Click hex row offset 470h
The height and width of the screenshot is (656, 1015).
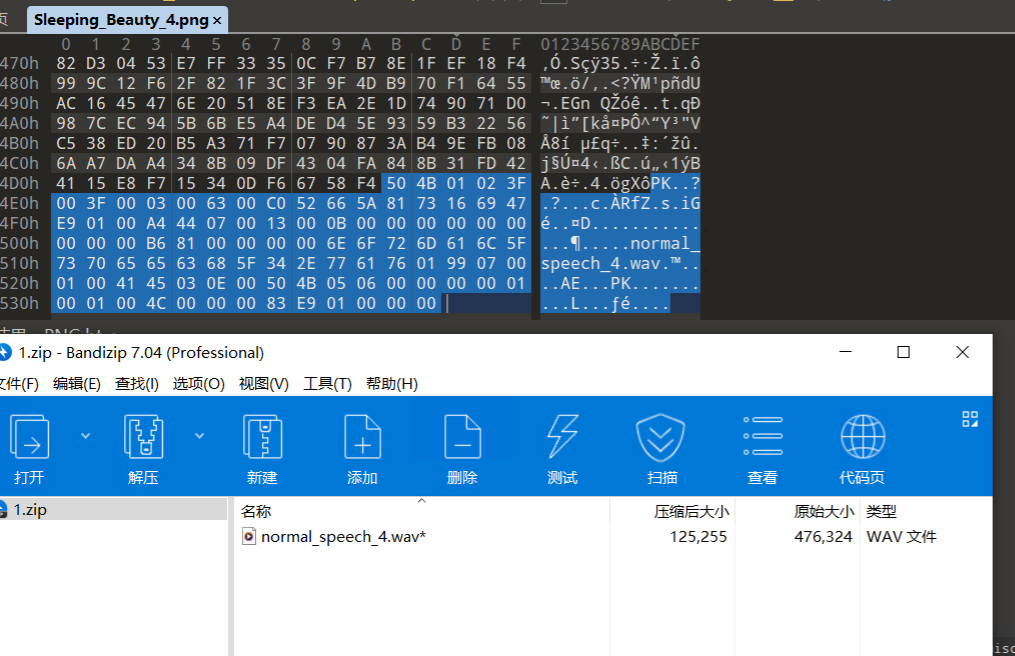(19, 63)
